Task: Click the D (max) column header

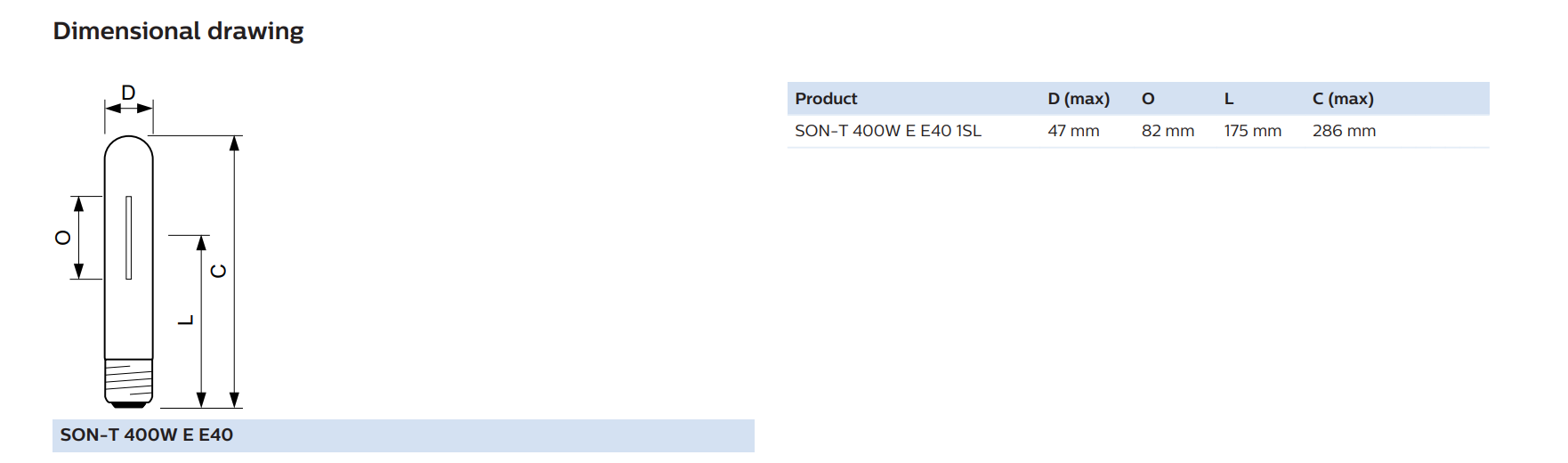Action: tap(1079, 99)
